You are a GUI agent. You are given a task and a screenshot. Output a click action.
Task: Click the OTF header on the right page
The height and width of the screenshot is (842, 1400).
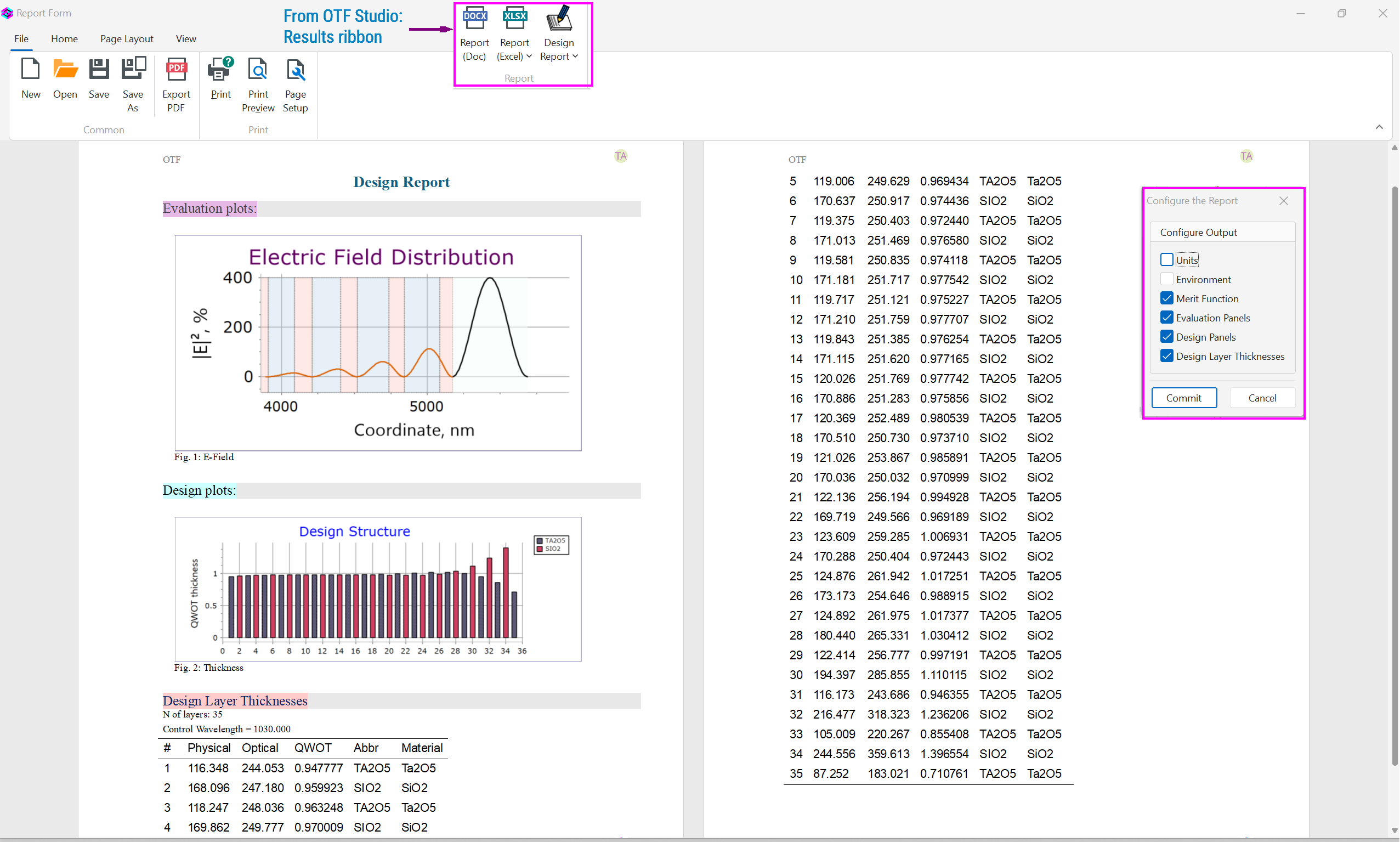[x=798, y=160]
